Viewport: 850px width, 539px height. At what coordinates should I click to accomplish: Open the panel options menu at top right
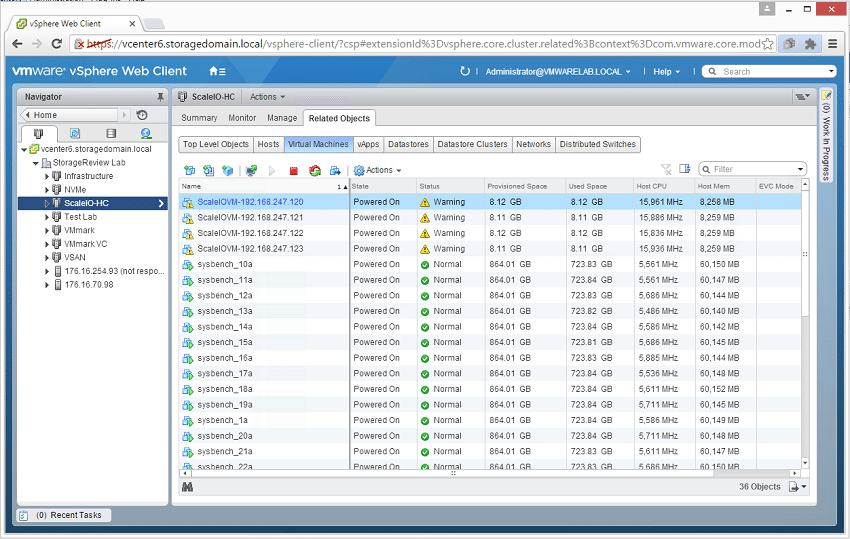point(802,97)
